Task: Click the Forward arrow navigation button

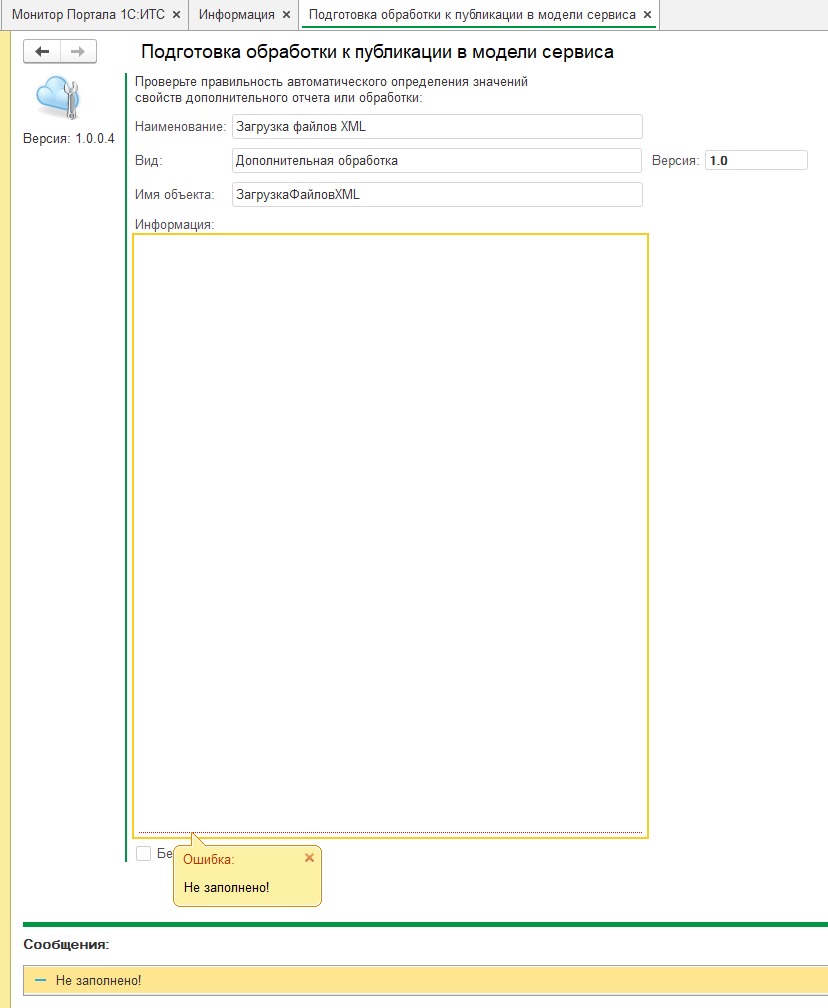Action: coord(78,52)
